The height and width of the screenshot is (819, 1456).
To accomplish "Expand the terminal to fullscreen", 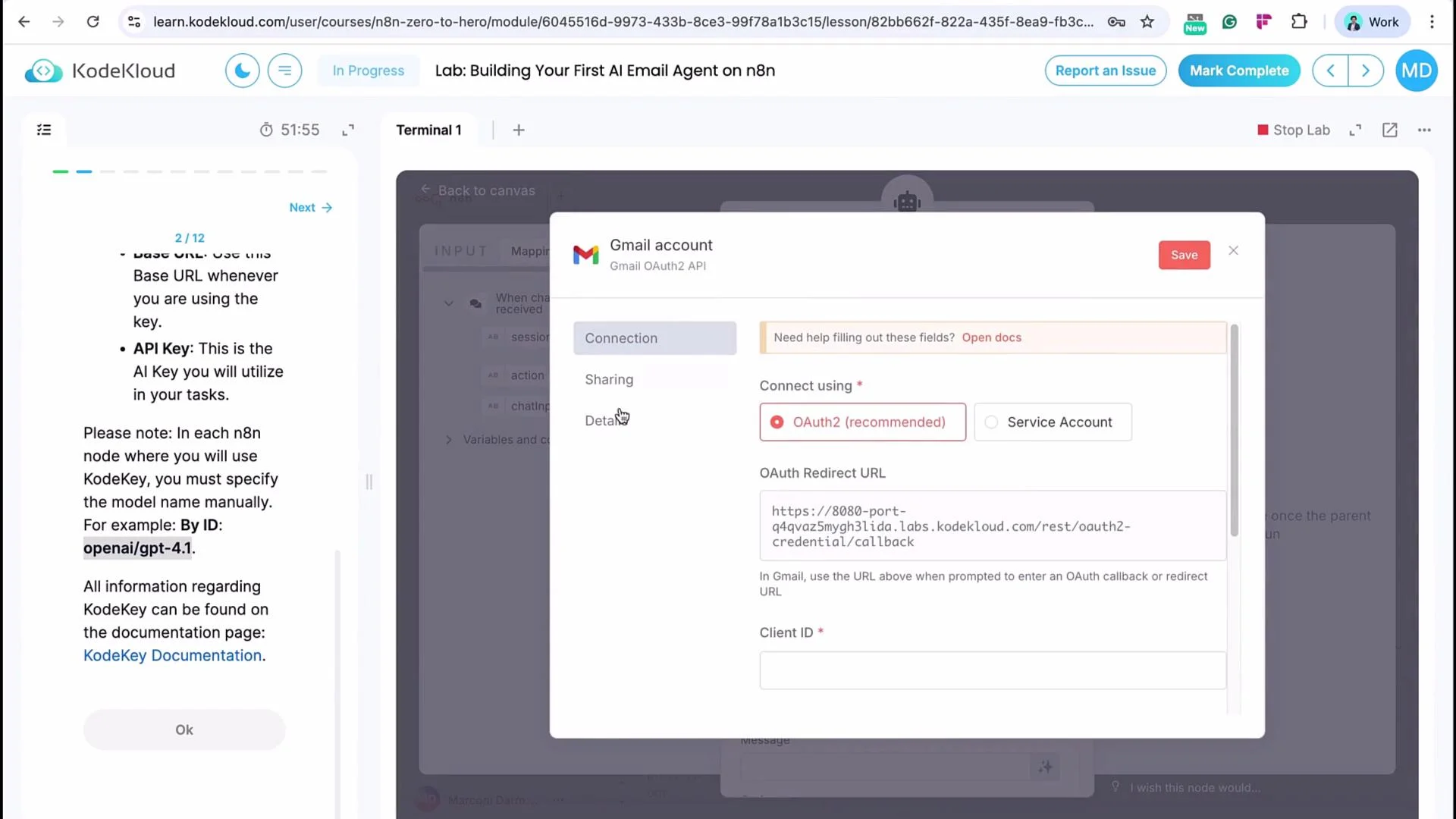I will [1355, 130].
